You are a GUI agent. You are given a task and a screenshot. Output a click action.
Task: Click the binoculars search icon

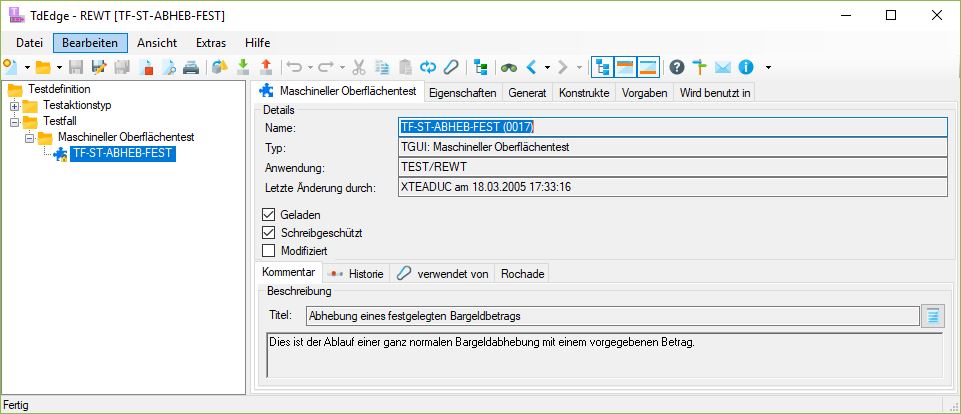click(509, 67)
